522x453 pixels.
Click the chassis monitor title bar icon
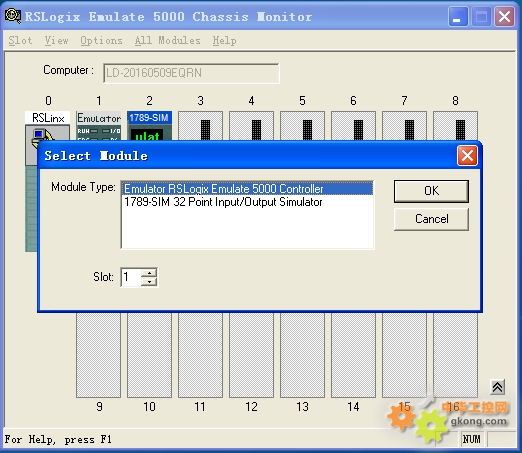coord(13,16)
